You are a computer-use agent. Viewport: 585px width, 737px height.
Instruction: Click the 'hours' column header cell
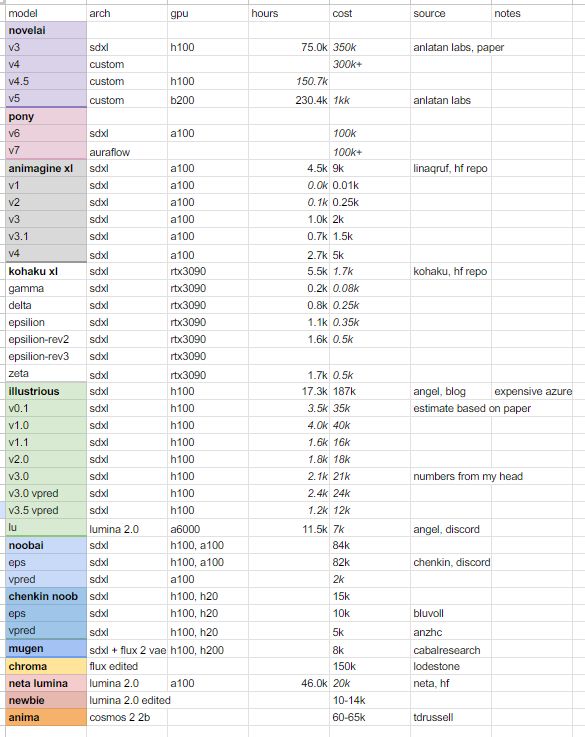pyautogui.click(x=289, y=13)
